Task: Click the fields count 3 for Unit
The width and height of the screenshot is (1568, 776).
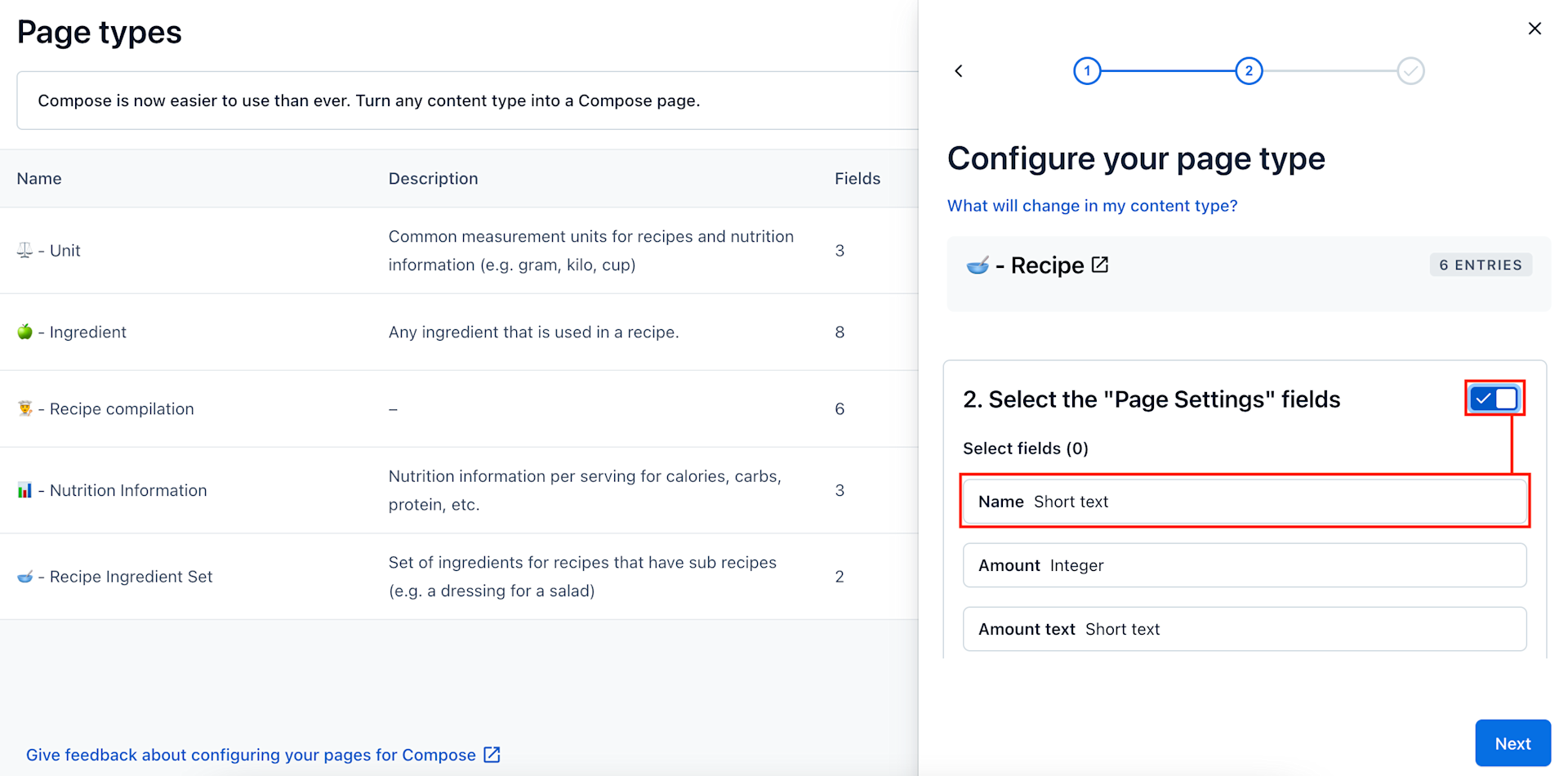Action: pyautogui.click(x=840, y=251)
